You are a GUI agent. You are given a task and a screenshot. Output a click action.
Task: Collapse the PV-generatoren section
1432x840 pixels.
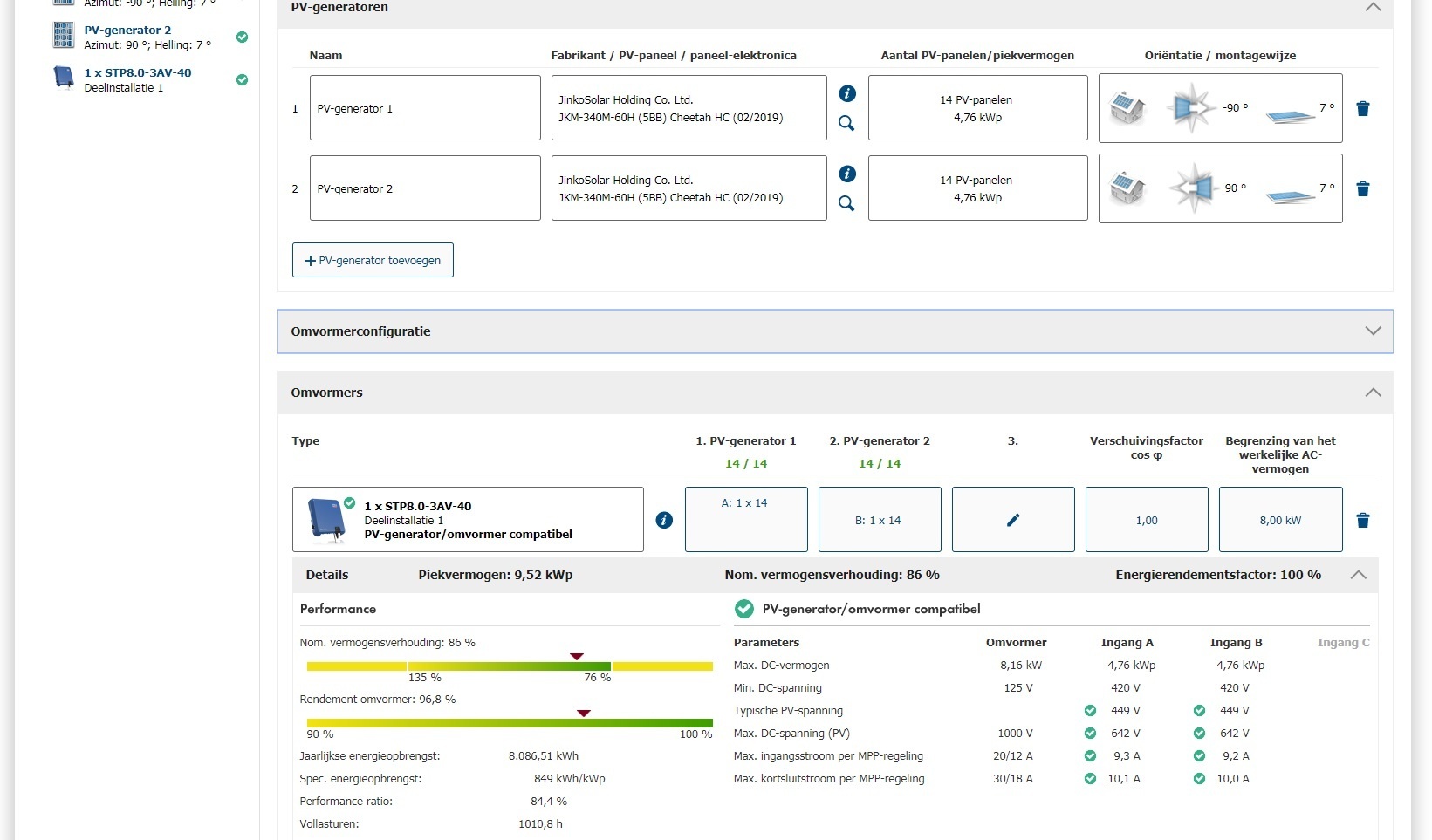(1373, 7)
